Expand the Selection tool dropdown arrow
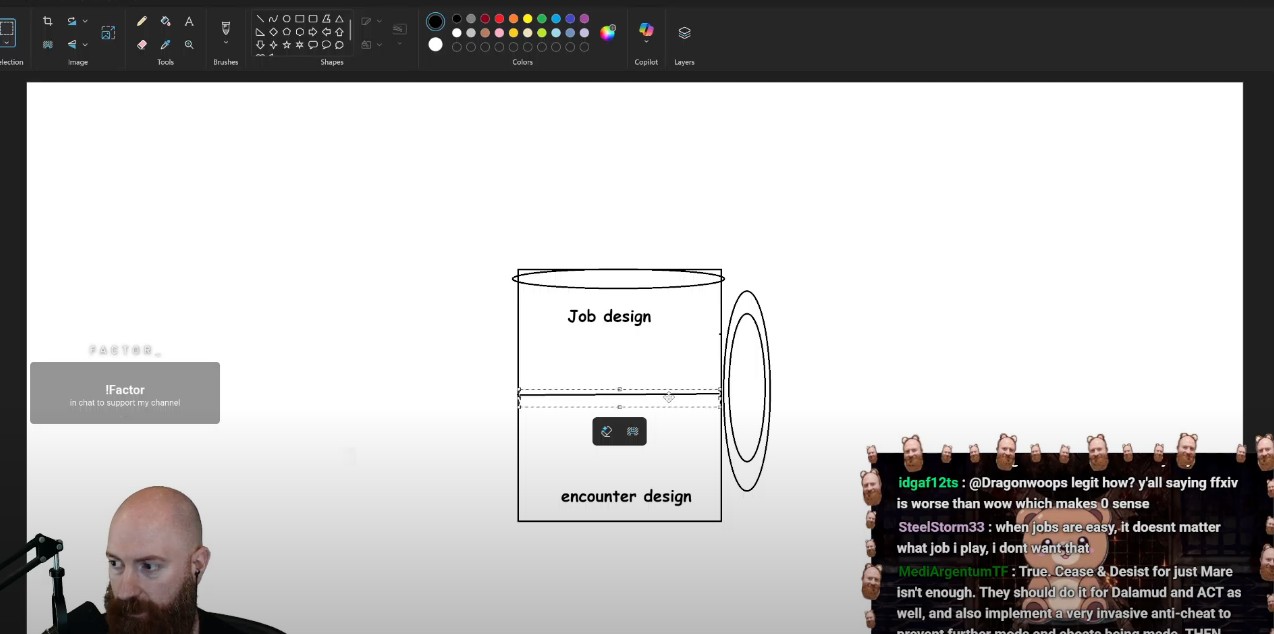The height and width of the screenshot is (634, 1274). (x=6, y=43)
